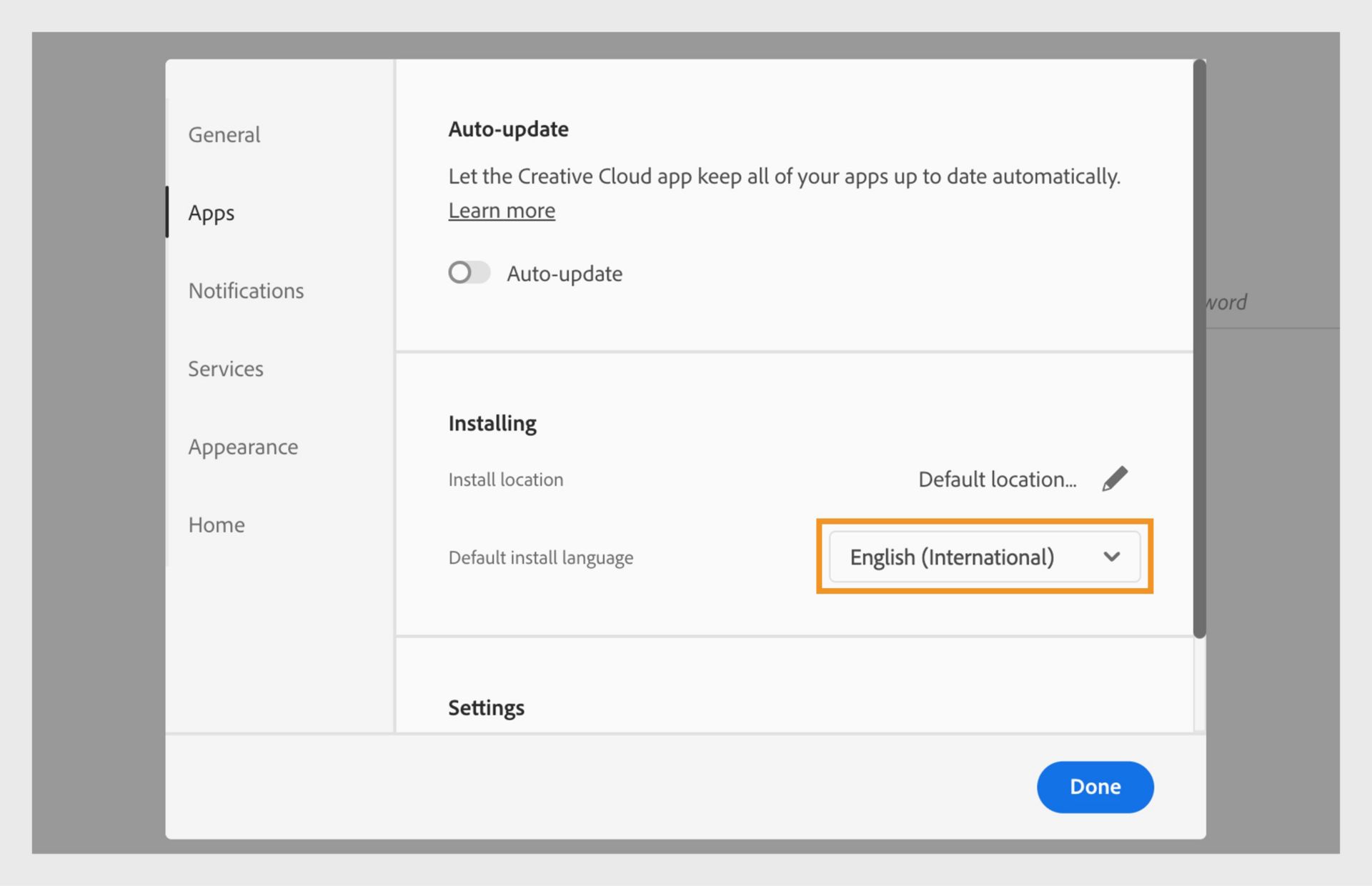
Task: Click the General tab in sidebar
Action: coord(222,133)
